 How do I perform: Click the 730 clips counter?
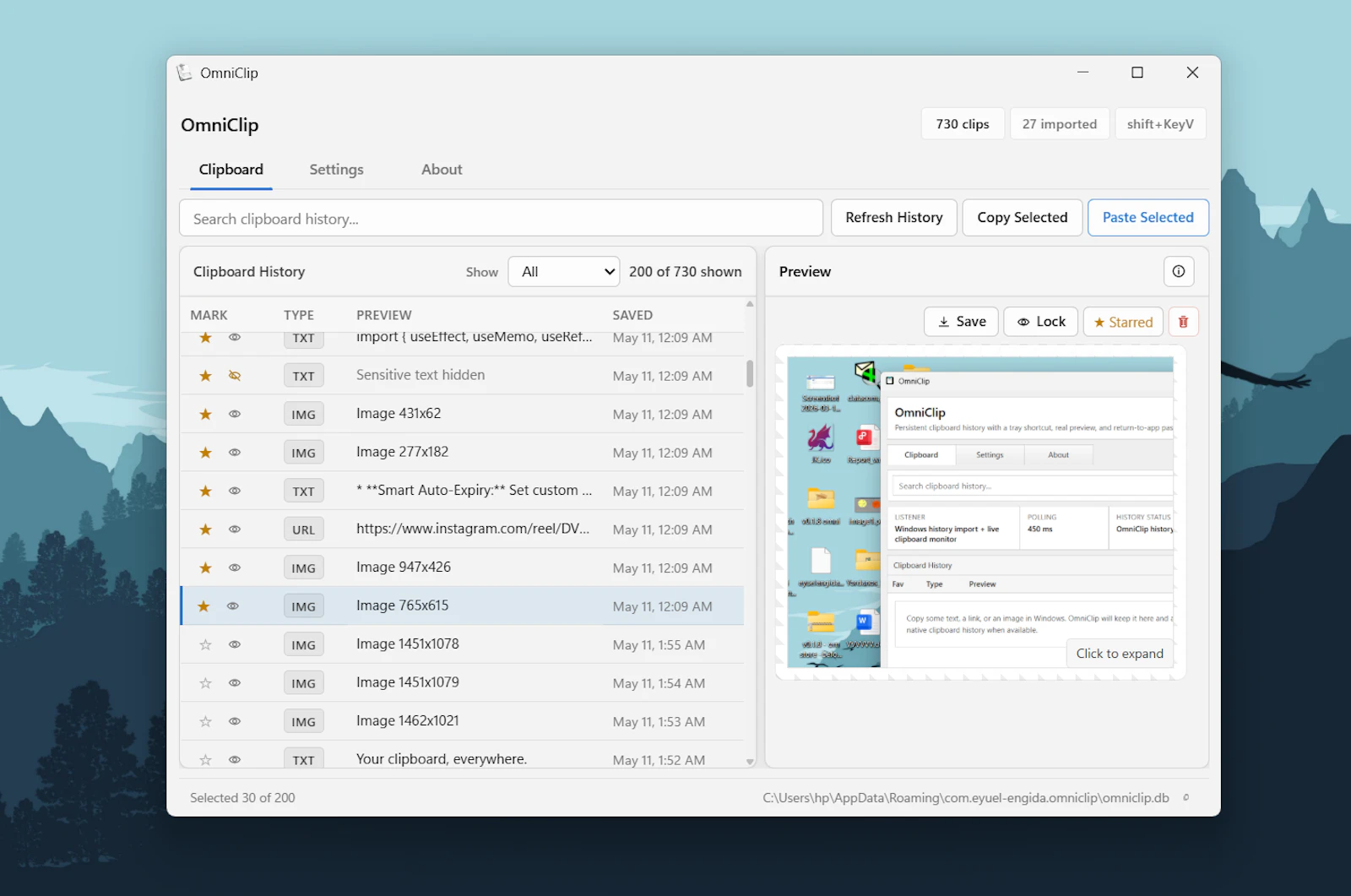[963, 124]
